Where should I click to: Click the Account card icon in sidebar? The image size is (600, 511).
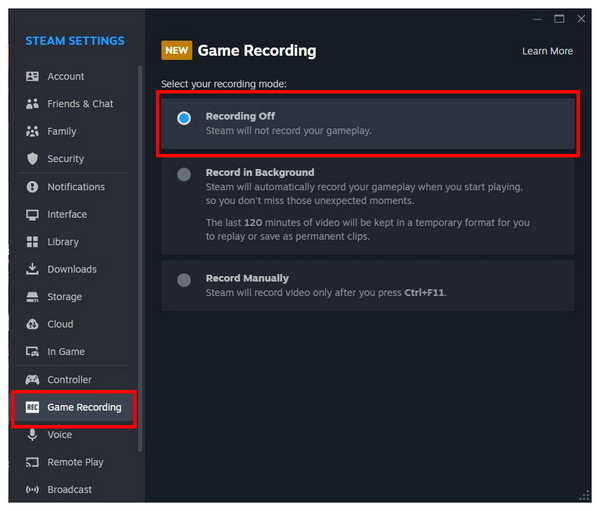(x=32, y=77)
